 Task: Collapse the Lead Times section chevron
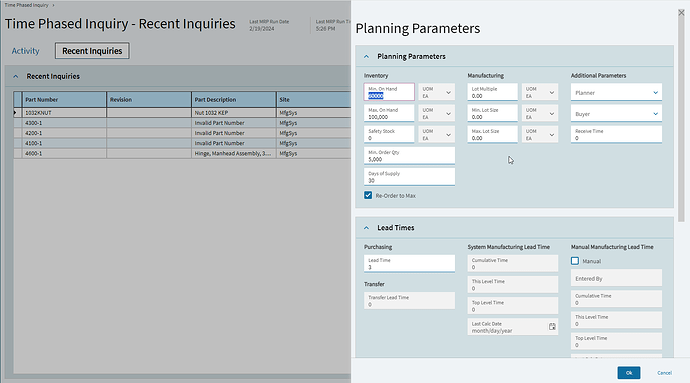(367, 228)
